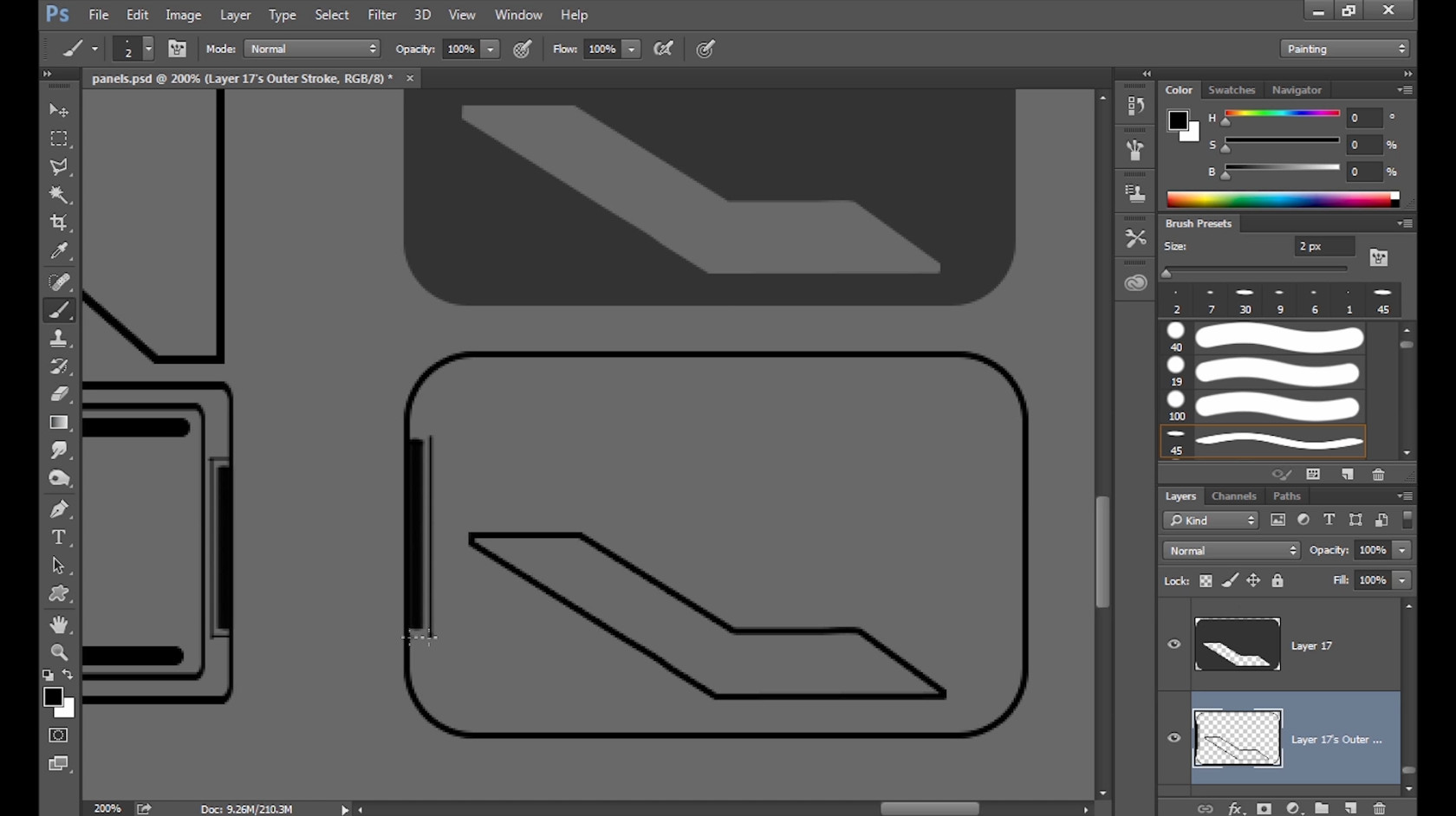Click the brush Size input field
Image resolution: width=1456 pixels, height=816 pixels.
tap(1323, 247)
